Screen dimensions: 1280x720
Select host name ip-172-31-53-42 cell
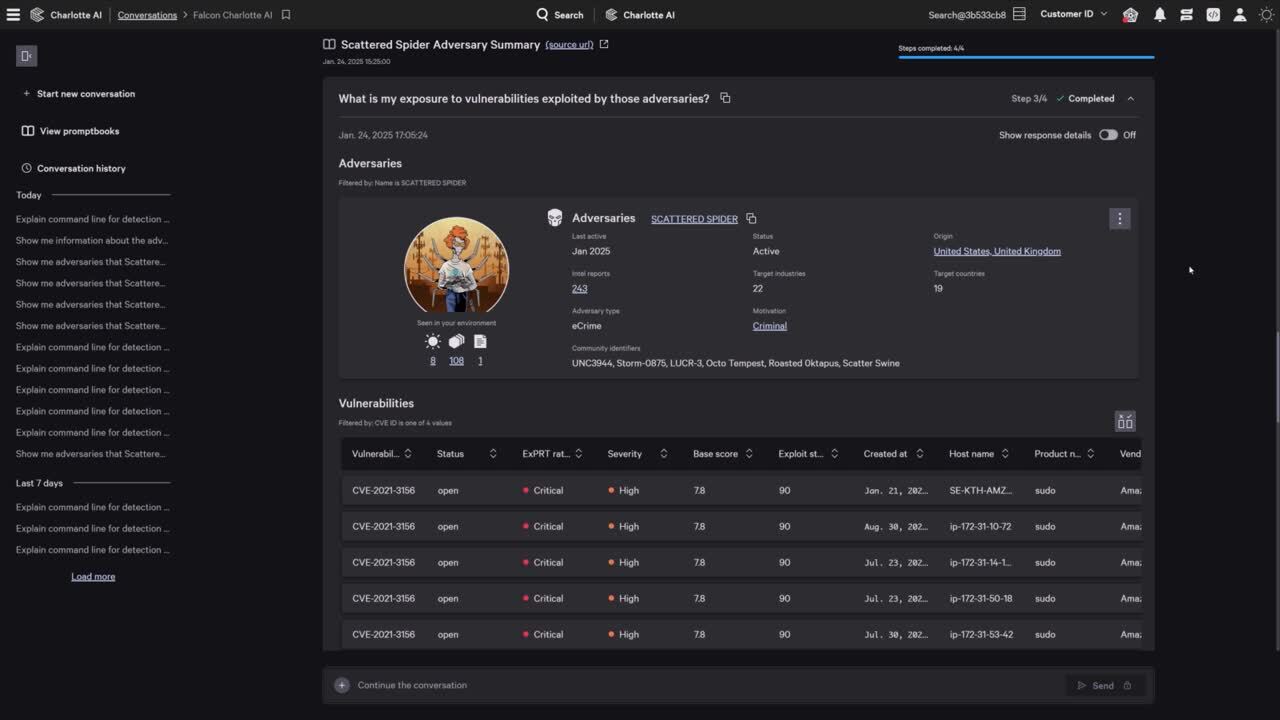981,635
